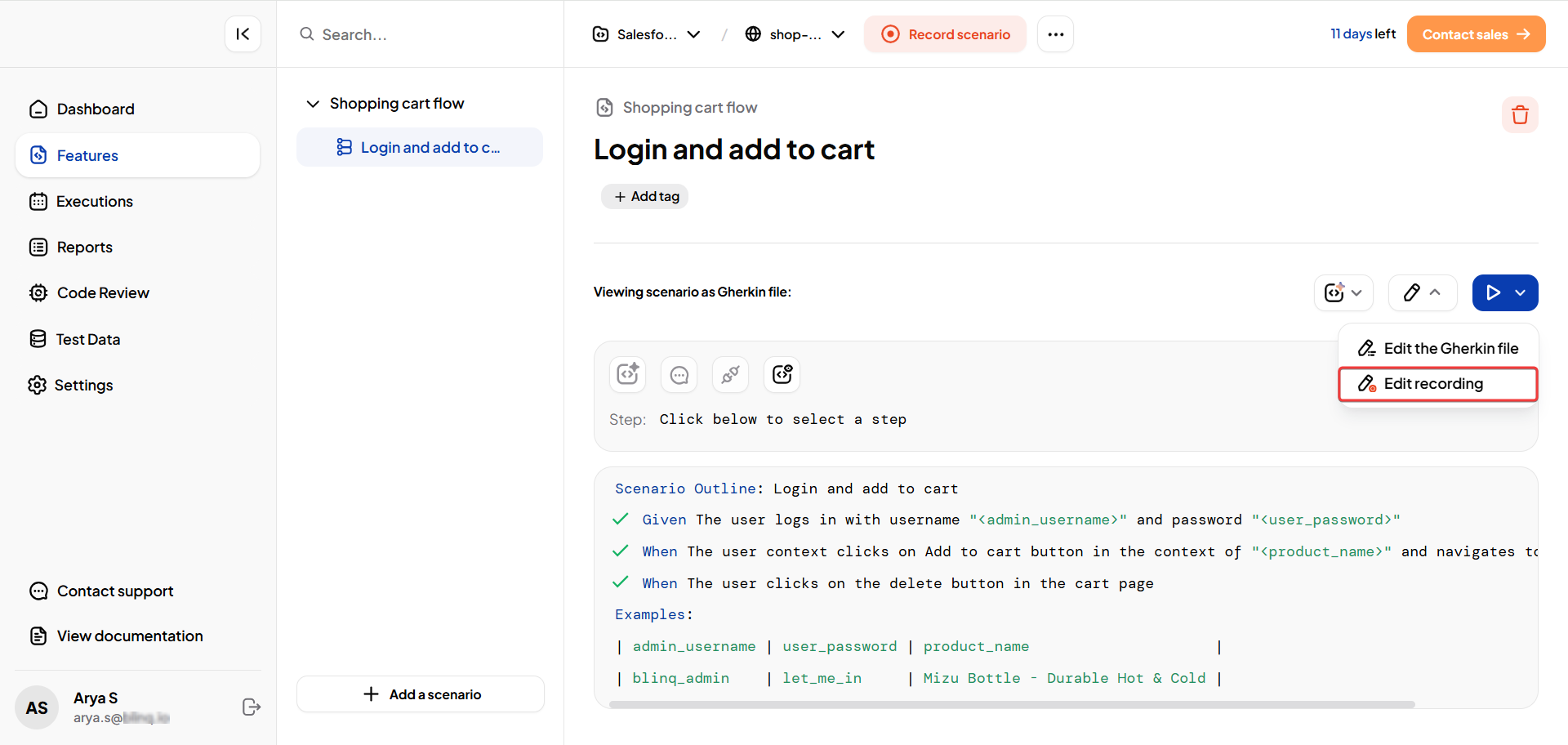This screenshot has height=745, width=1568.
Task: Collapse the left sidebar panel
Action: [243, 34]
